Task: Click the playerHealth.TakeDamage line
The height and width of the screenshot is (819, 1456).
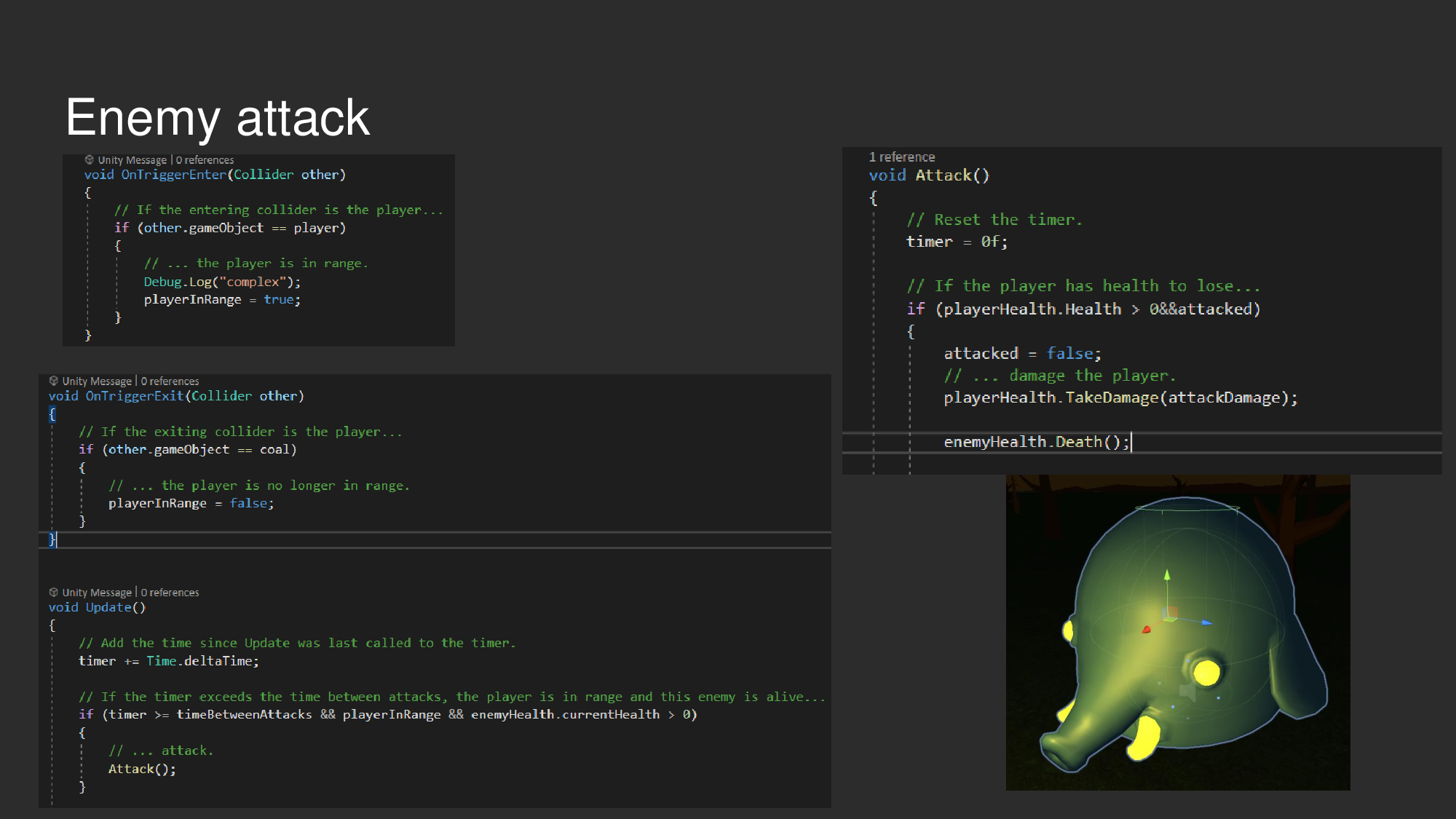Action: coord(1121,397)
